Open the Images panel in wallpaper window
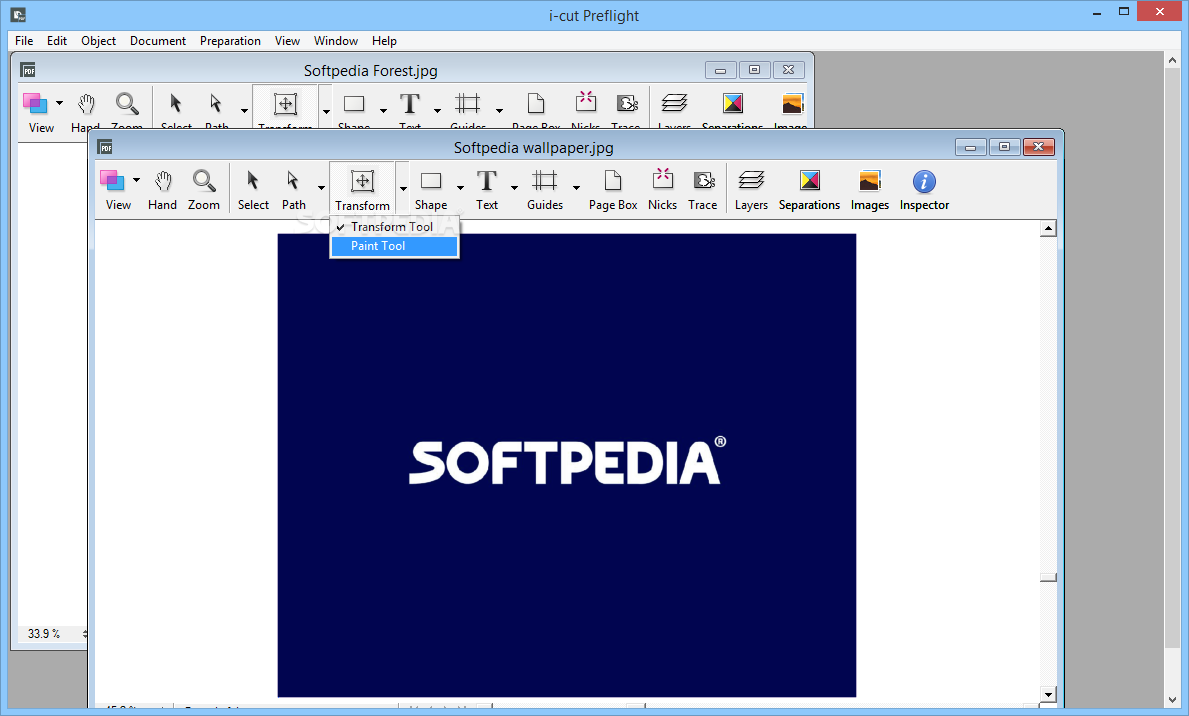1189x716 pixels. (870, 190)
